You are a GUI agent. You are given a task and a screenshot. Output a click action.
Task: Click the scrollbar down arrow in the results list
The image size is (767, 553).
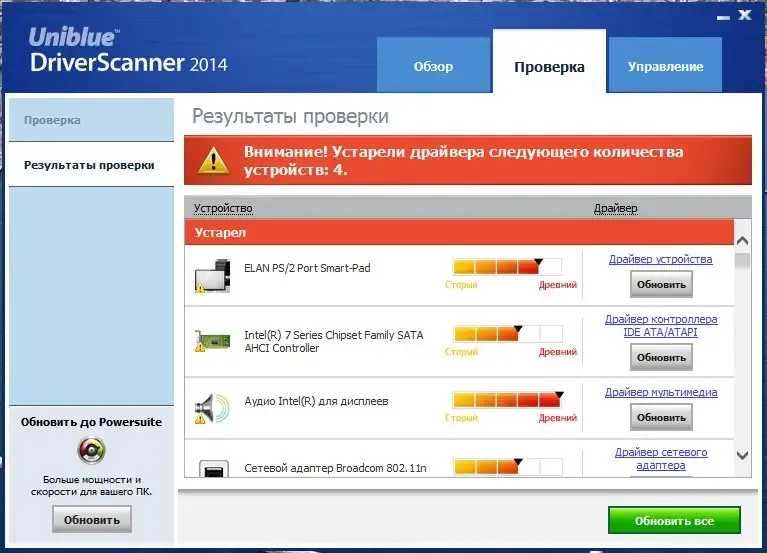point(742,455)
